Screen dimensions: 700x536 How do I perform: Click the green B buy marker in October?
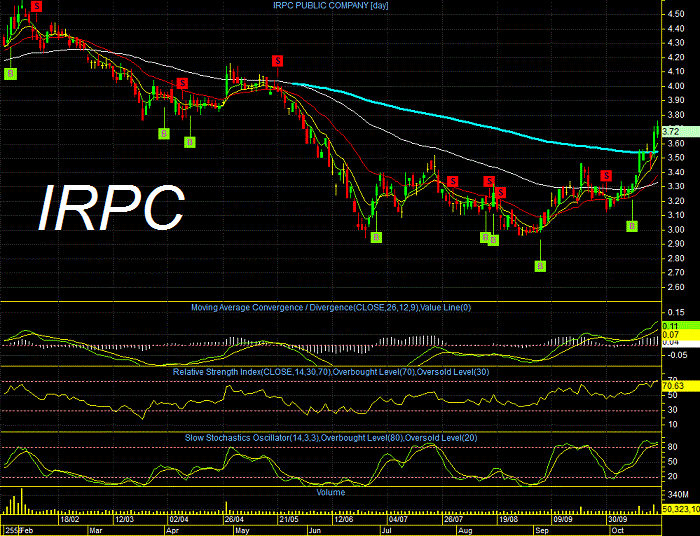(632, 227)
